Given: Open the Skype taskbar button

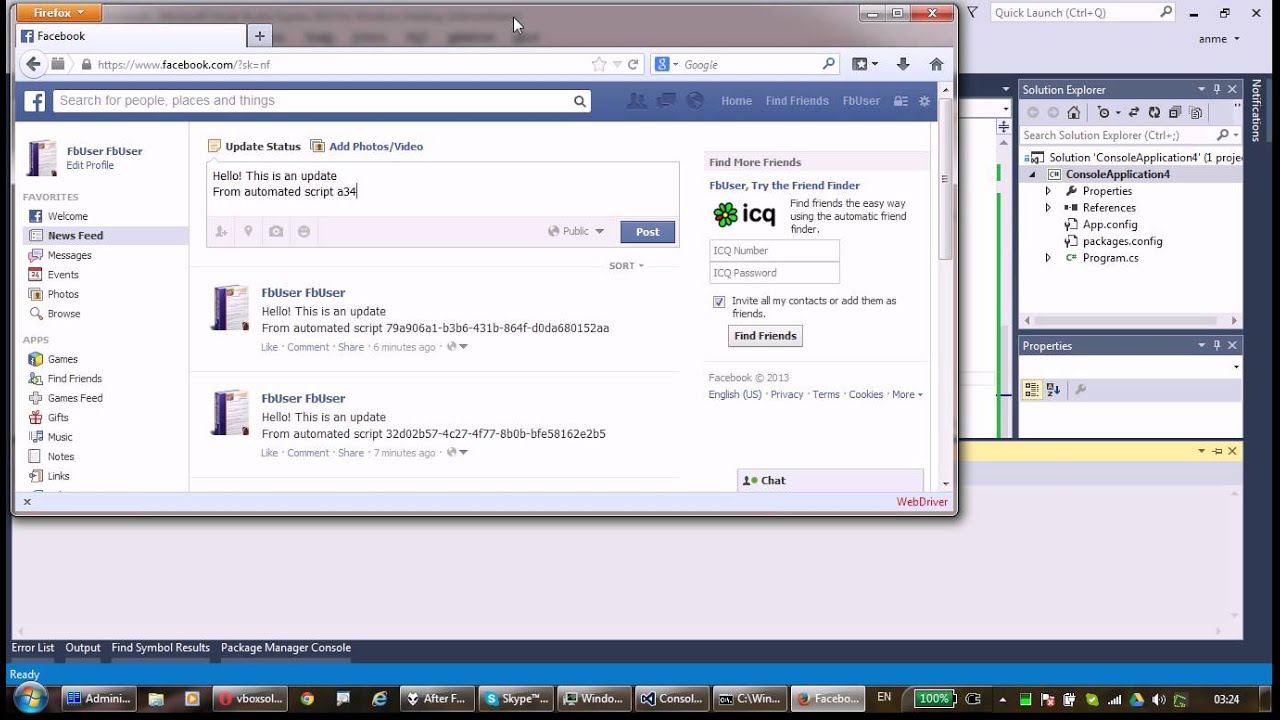Looking at the screenshot, I should 515,699.
